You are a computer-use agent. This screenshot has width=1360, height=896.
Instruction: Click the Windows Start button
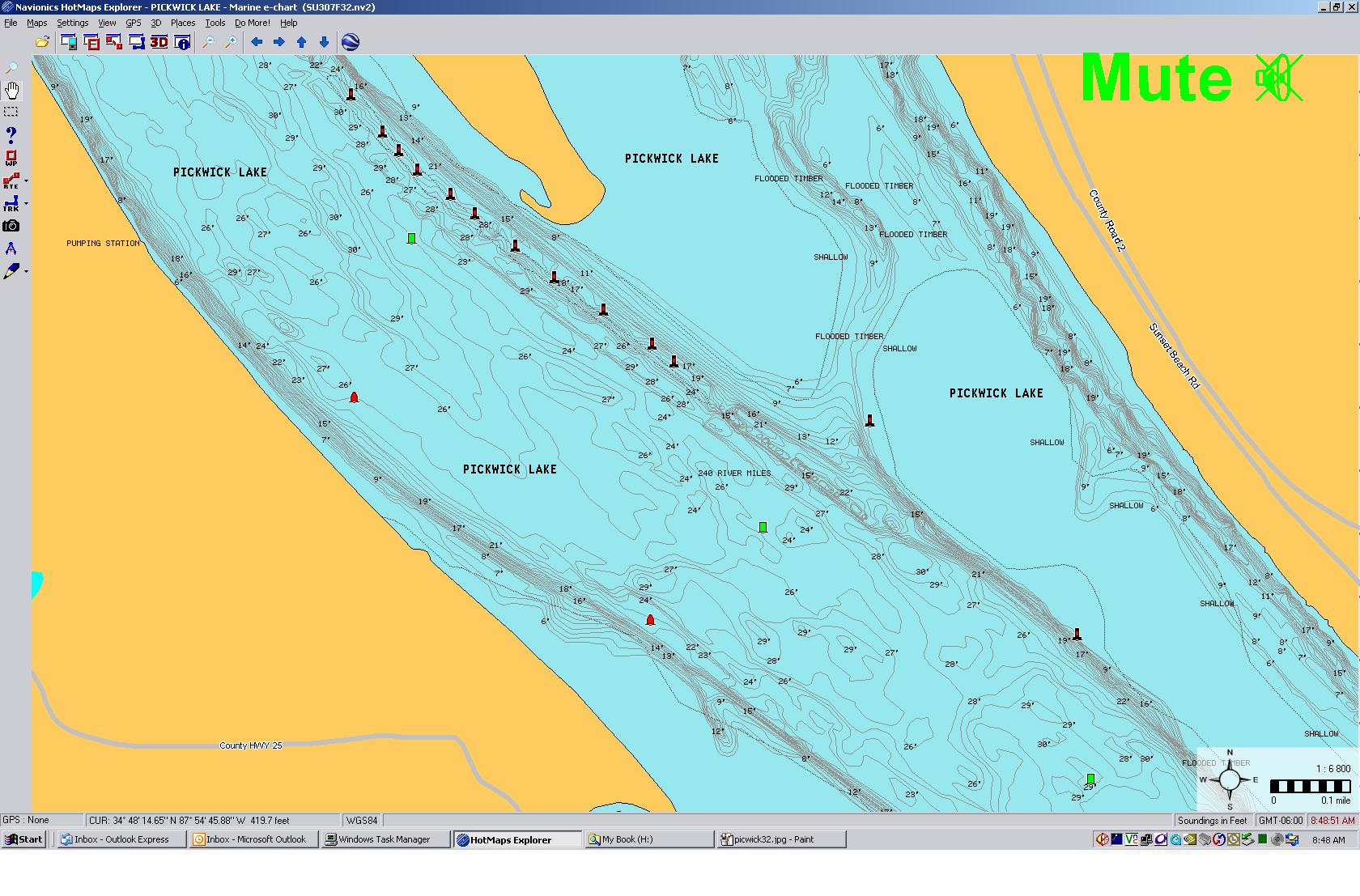tap(23, 839)
